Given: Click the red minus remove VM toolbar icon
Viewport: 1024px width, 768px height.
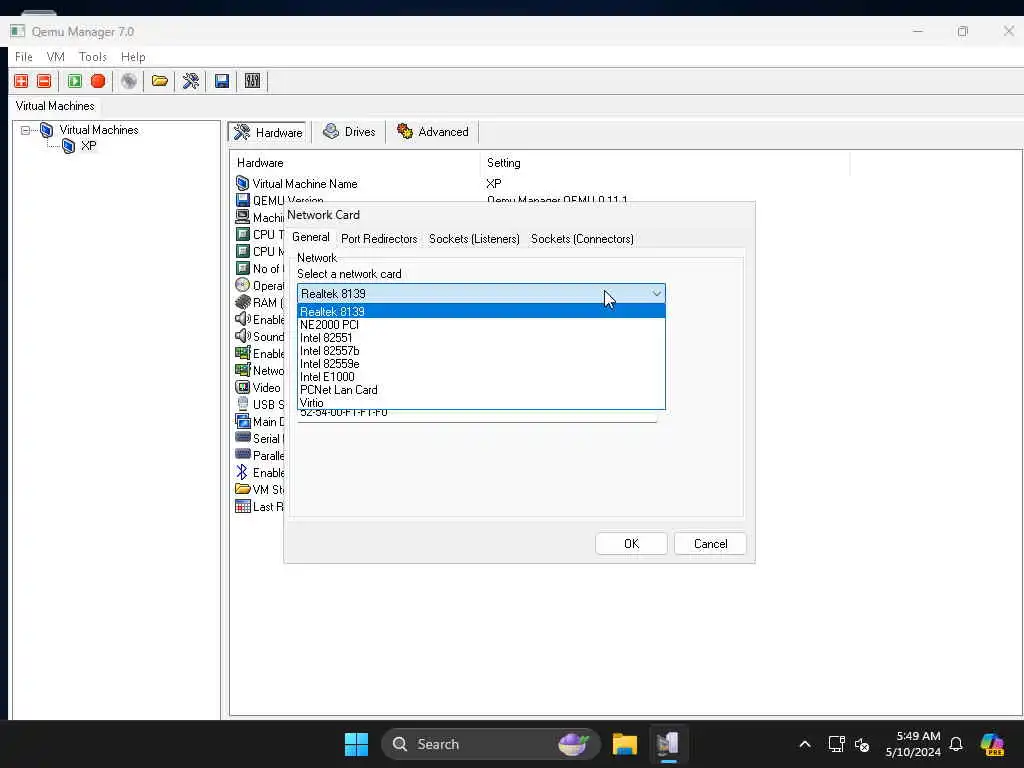Looking at the screenshot, I should point(44,81).
